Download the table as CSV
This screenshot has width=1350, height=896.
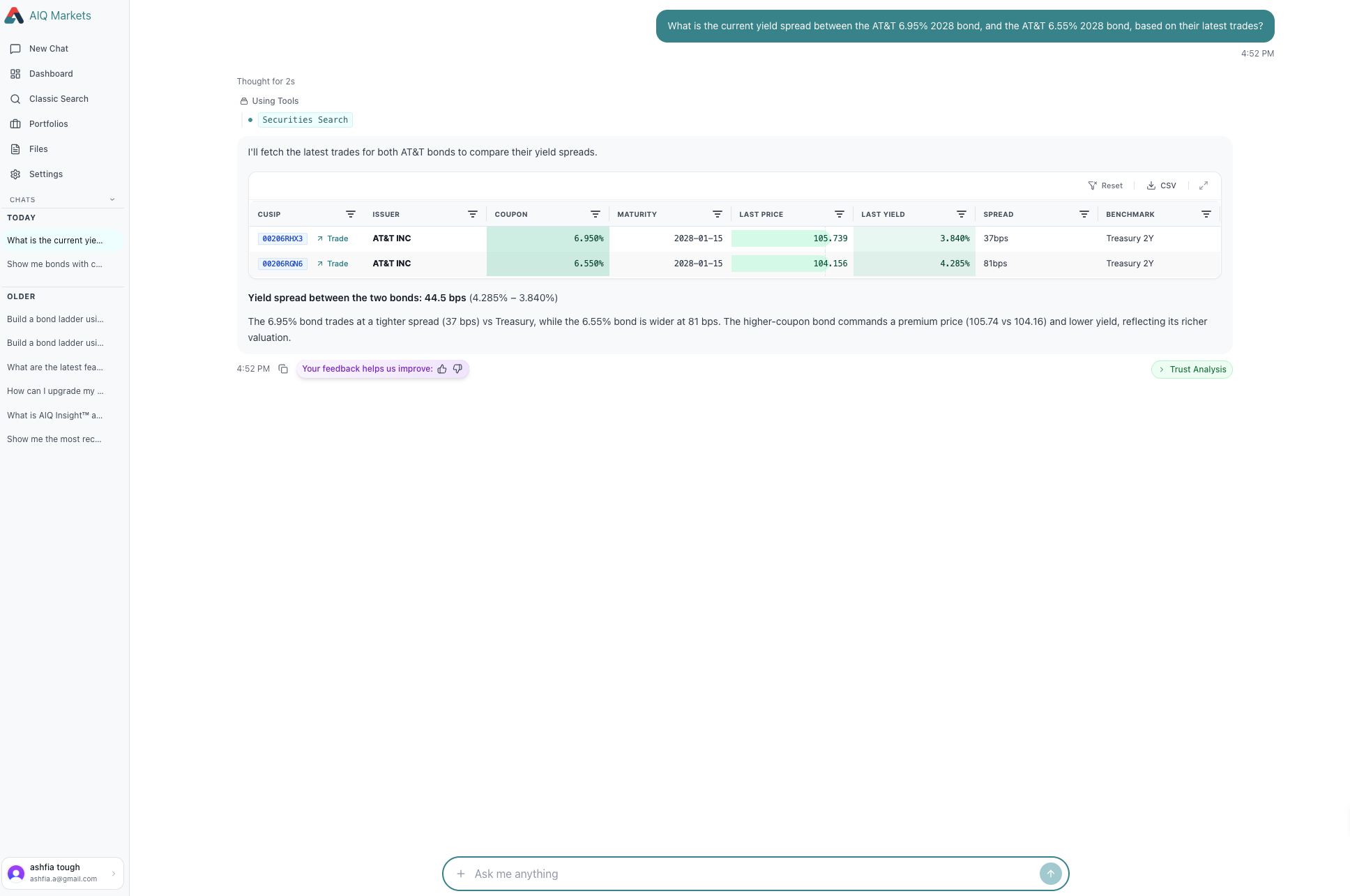(1162, 185)
